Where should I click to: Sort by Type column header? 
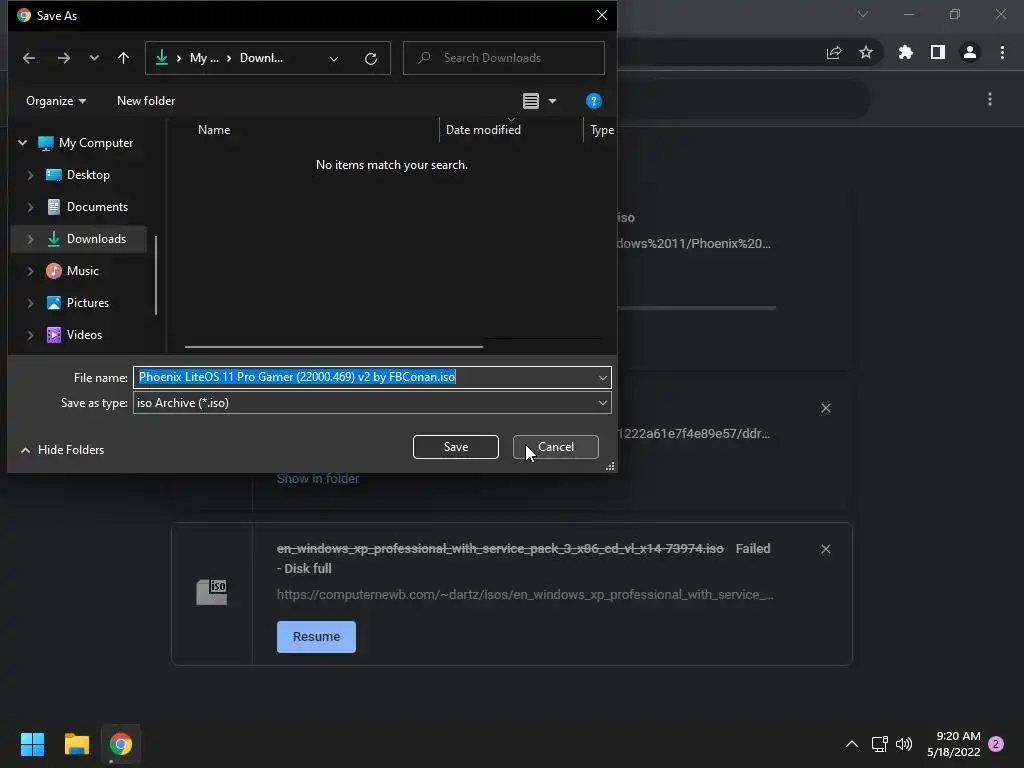pos(601,130)
